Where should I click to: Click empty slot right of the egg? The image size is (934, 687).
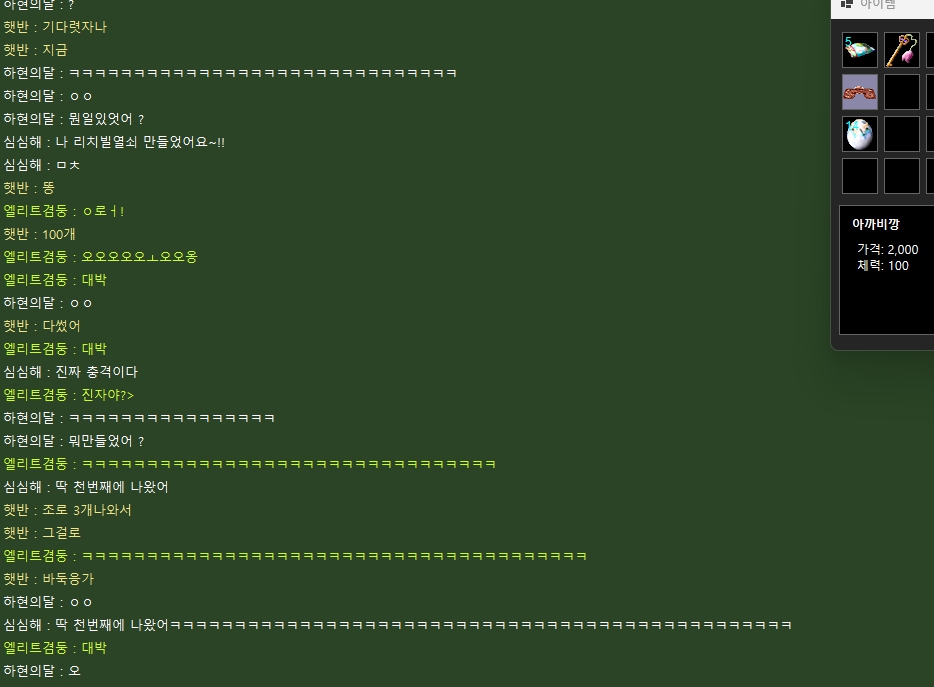click(902, 134)
